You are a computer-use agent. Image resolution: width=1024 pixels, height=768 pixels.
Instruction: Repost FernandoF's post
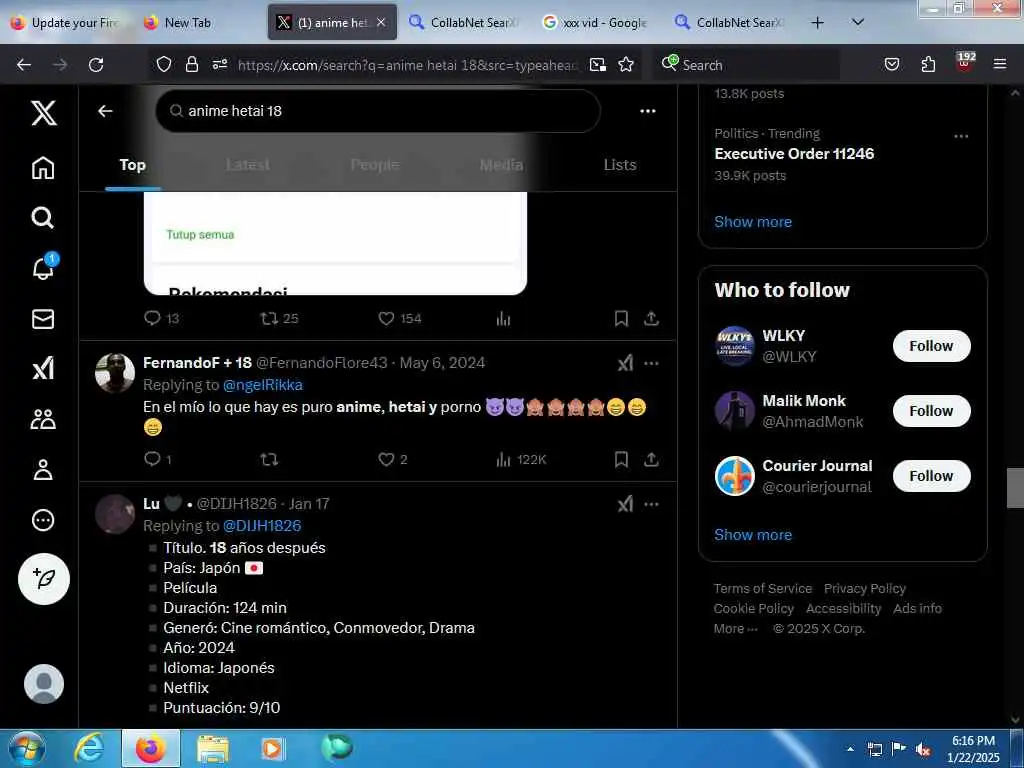pyautogui.click(x=269, y=460)
